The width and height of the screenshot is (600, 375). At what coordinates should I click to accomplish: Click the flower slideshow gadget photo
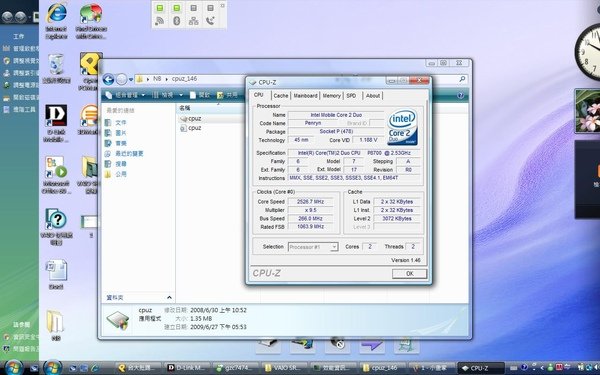588,111
